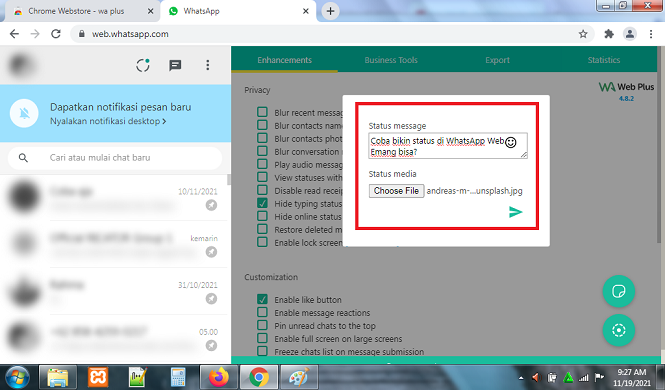The image size is (665, 390).
Task: Click the taskbar clock 9:27 AM
Action: point(632,377)
